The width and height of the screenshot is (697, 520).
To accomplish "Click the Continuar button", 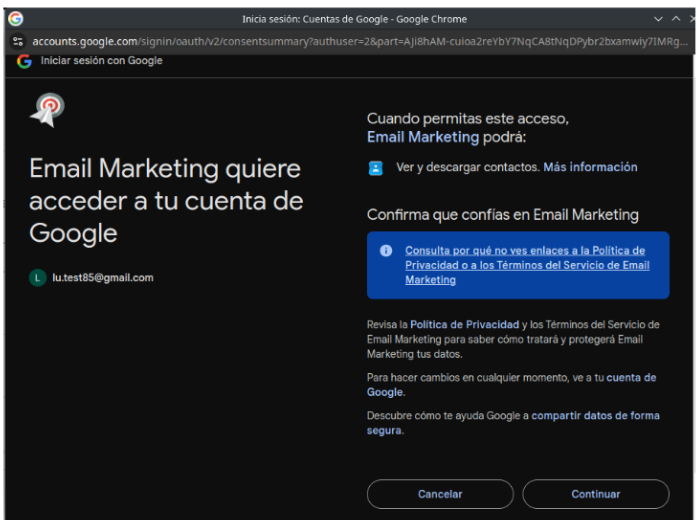I will (596, 494).
